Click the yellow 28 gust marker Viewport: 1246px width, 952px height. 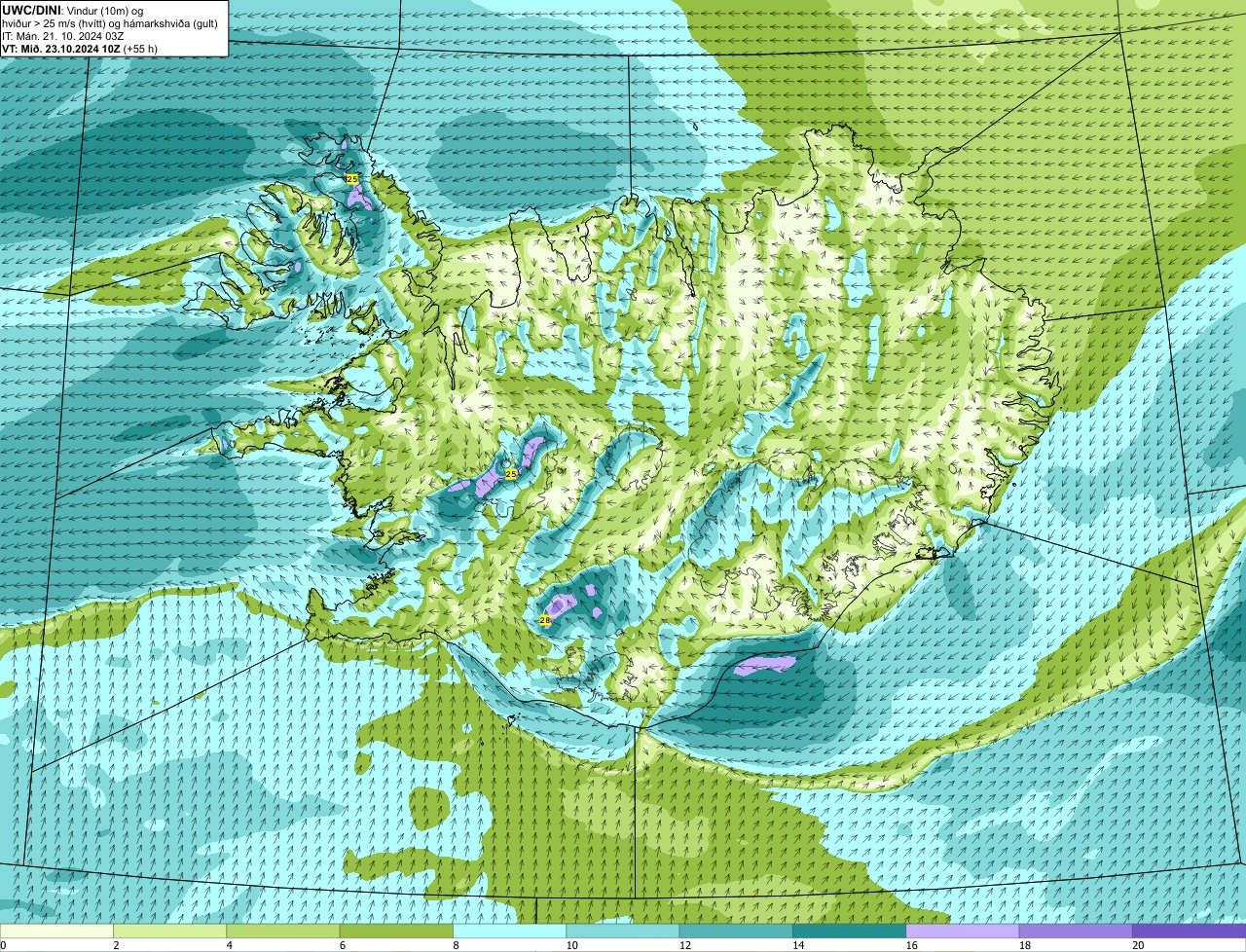pos(545,620)
